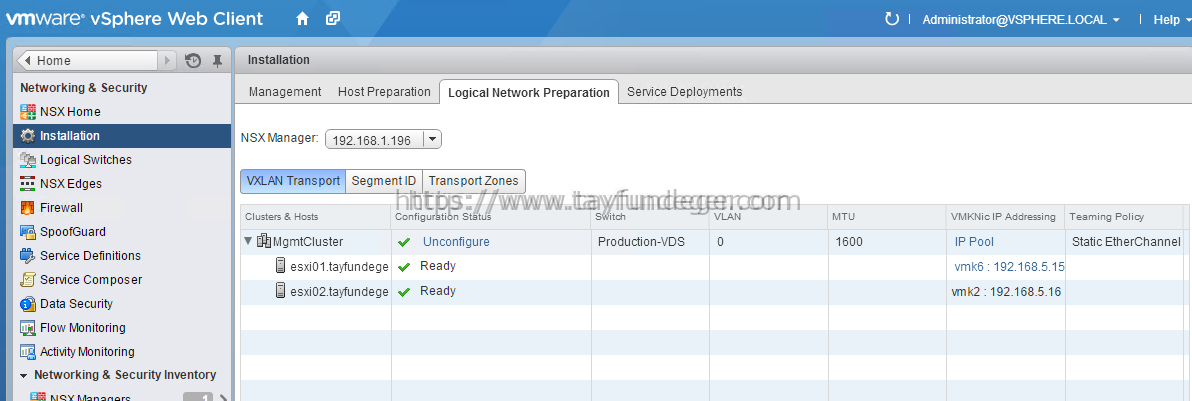Click the esxi02 Ready status checkmark
Screen dimensions: 1192x401
tap(404, 291)
